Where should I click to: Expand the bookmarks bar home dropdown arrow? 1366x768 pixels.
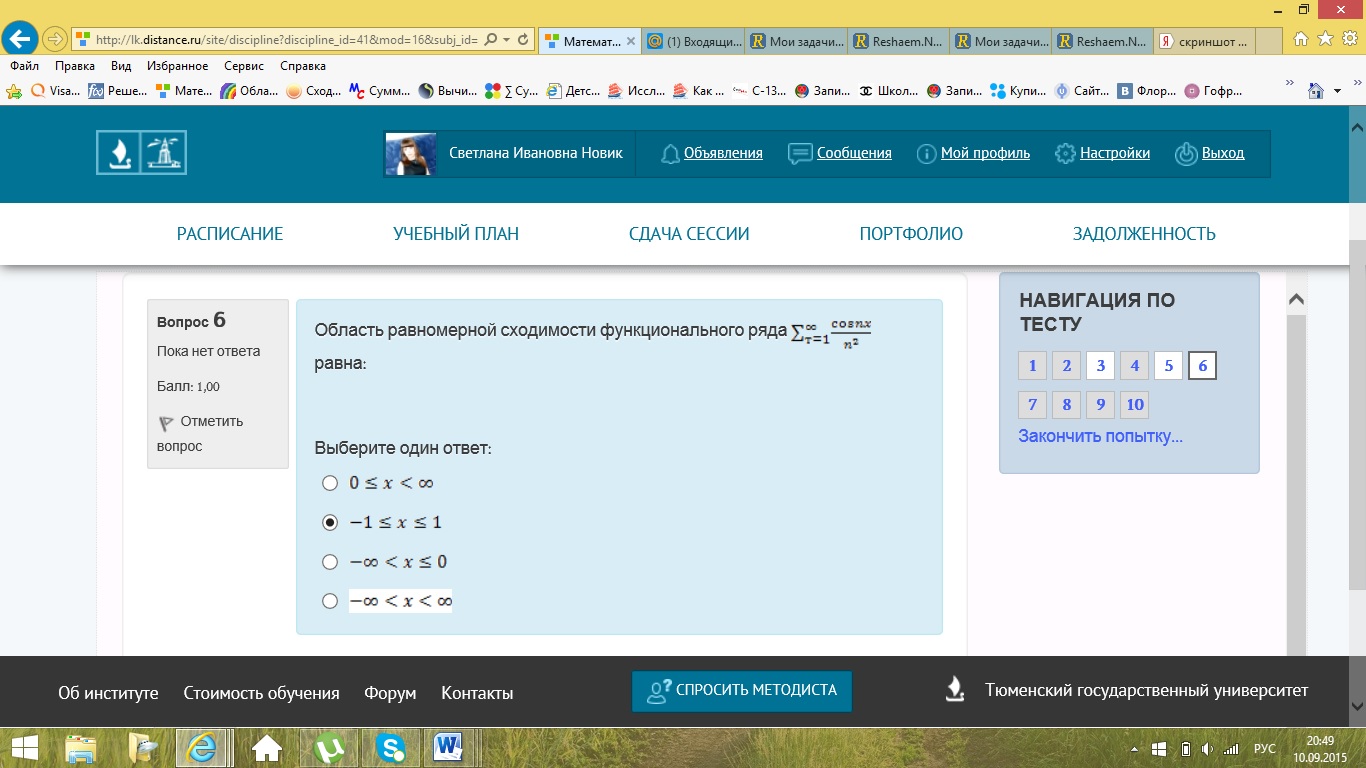tap(1338, 91)
